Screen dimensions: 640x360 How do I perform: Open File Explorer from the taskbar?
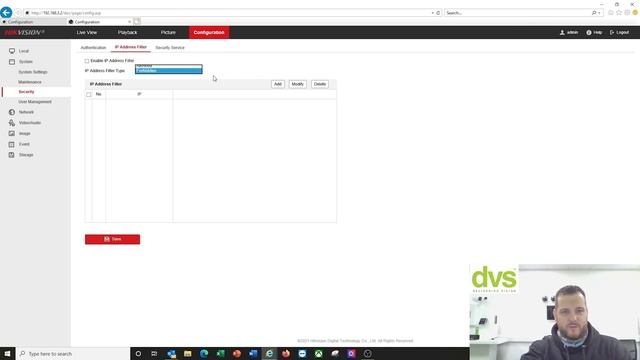pyautogui.click(x=188, y=353)
